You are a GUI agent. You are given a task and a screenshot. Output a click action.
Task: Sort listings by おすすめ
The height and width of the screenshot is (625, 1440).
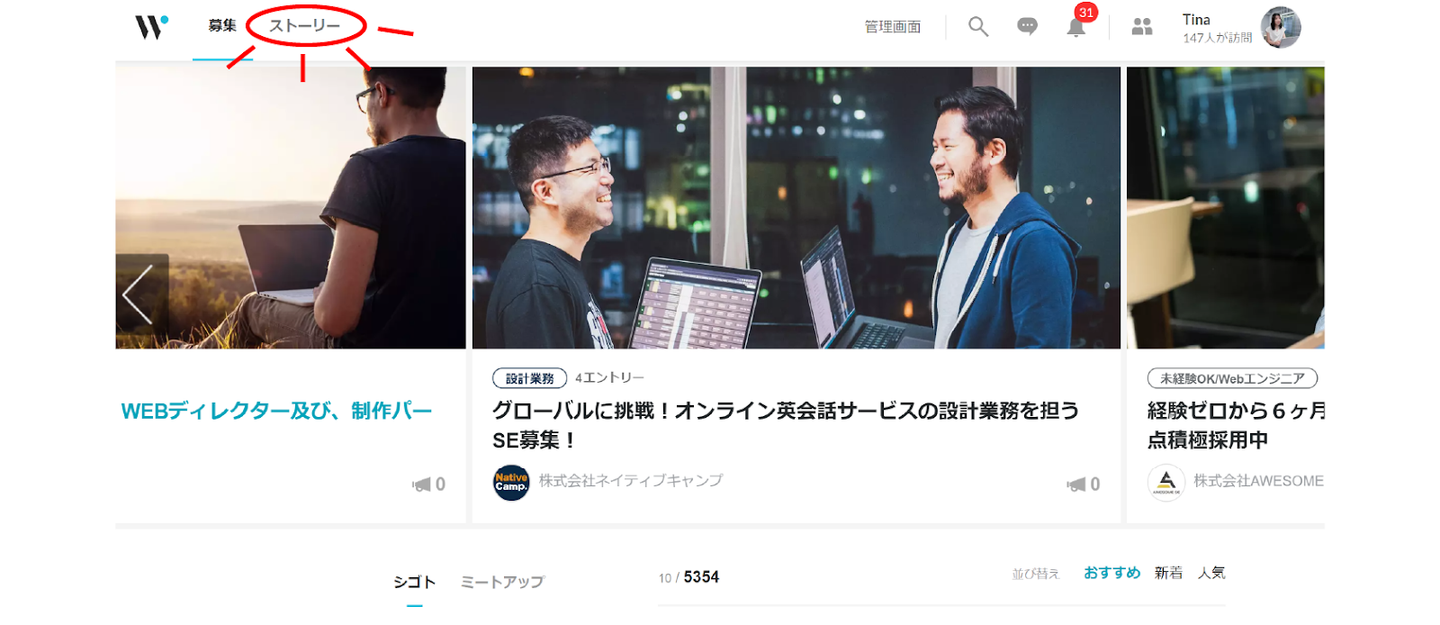(1112, 573)
